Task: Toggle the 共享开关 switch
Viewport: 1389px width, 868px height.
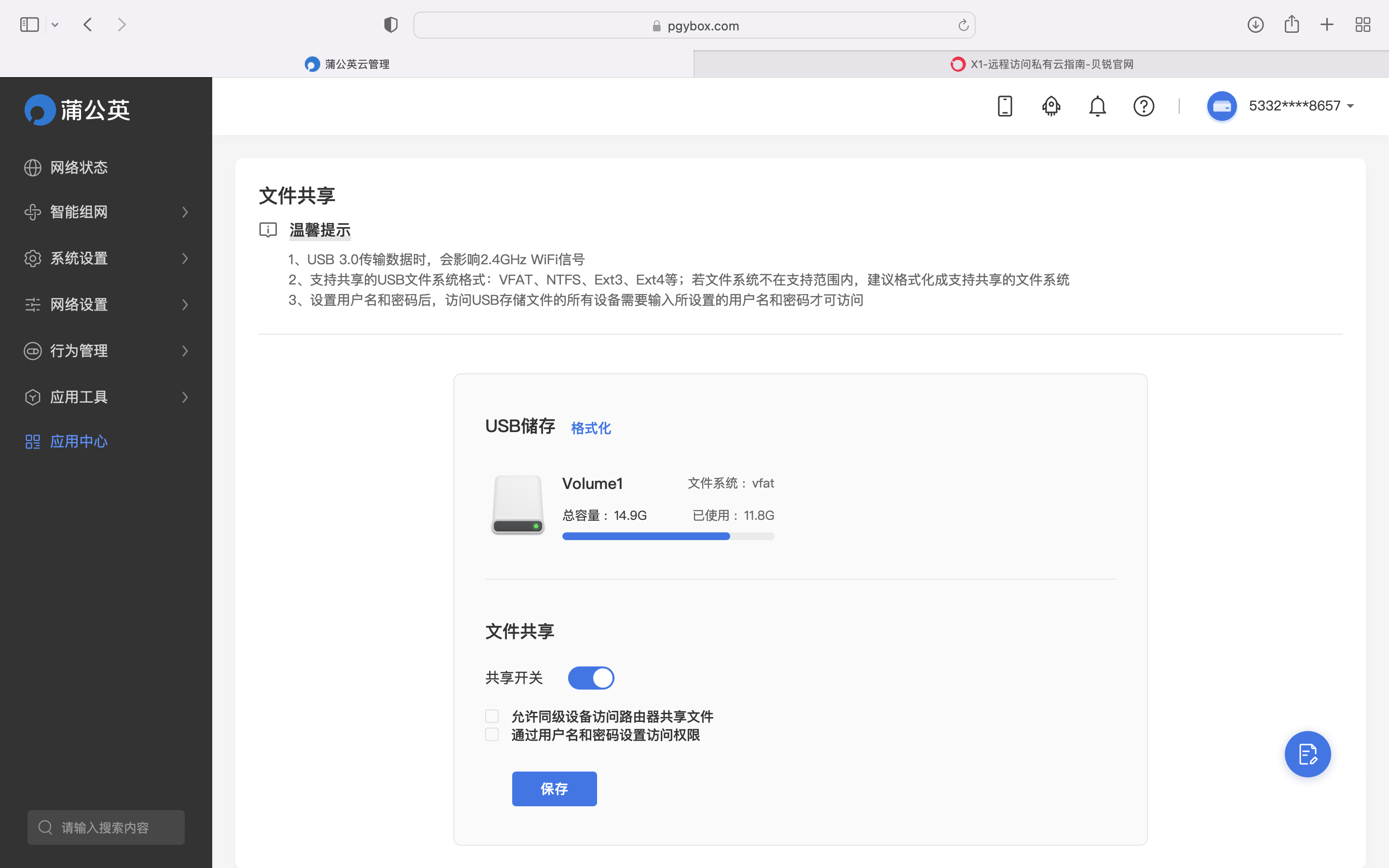Action: click(x=591, y=678)
